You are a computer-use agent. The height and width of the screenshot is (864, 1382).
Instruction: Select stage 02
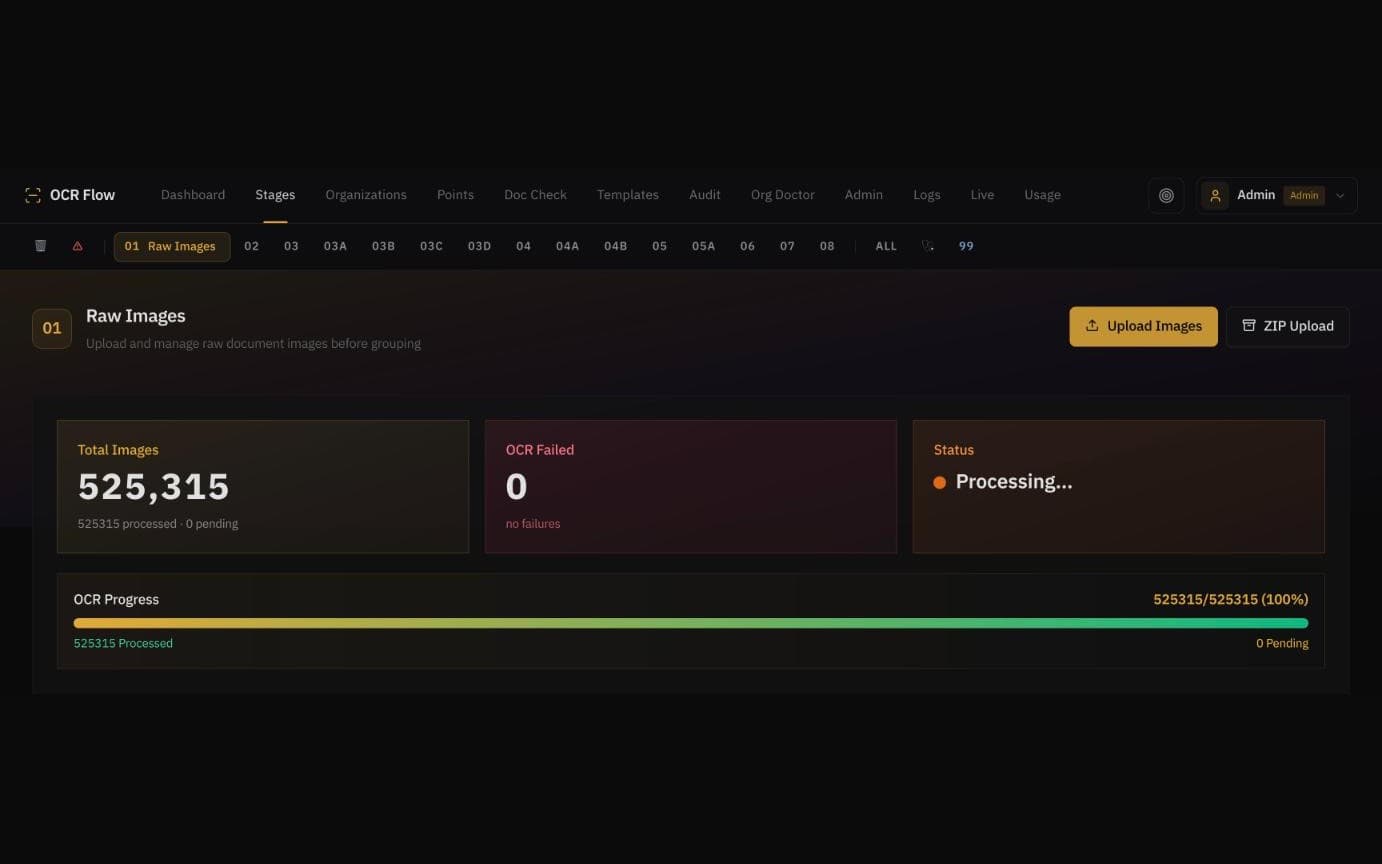(252, 246)
